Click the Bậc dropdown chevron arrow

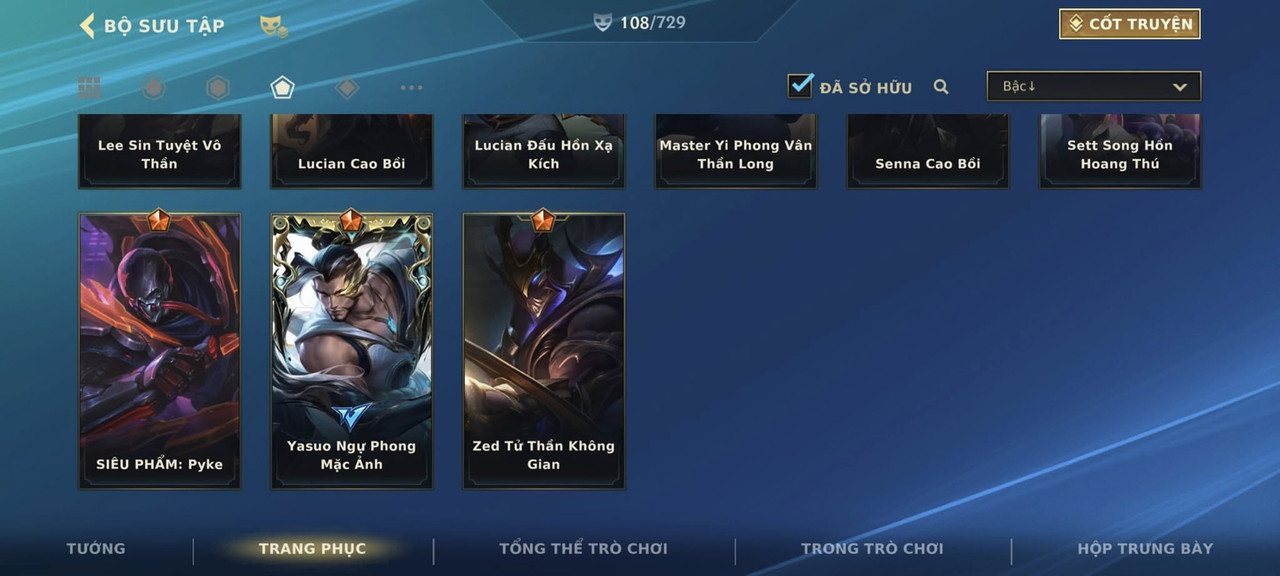pos(1180,87)
